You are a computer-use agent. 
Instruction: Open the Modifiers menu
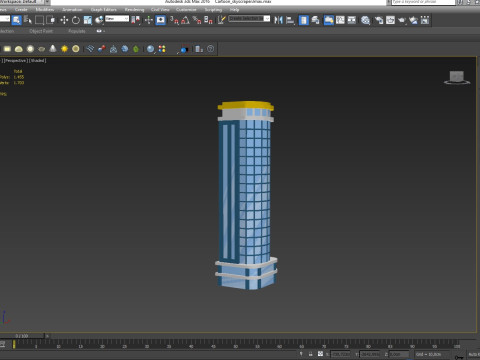45,9
